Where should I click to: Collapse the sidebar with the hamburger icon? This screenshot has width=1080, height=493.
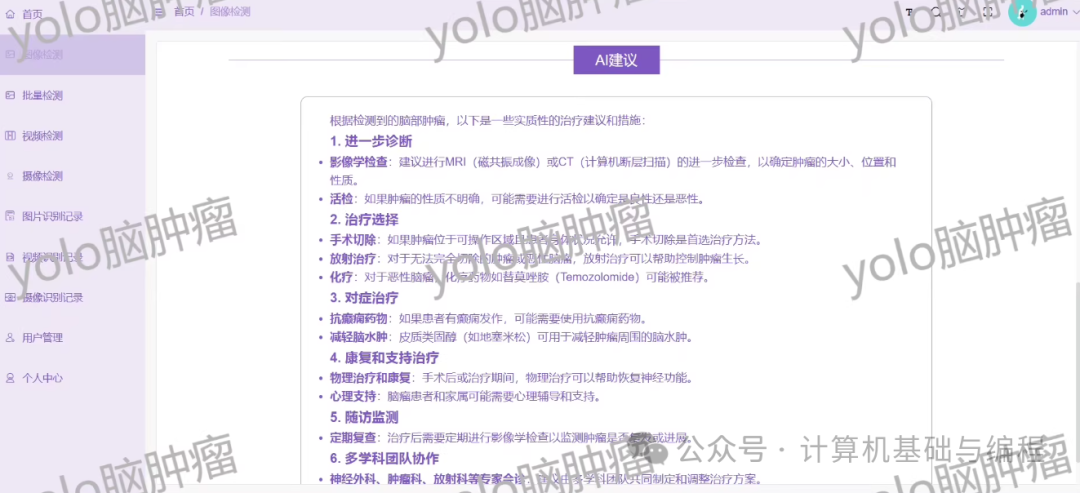(160, 12)
